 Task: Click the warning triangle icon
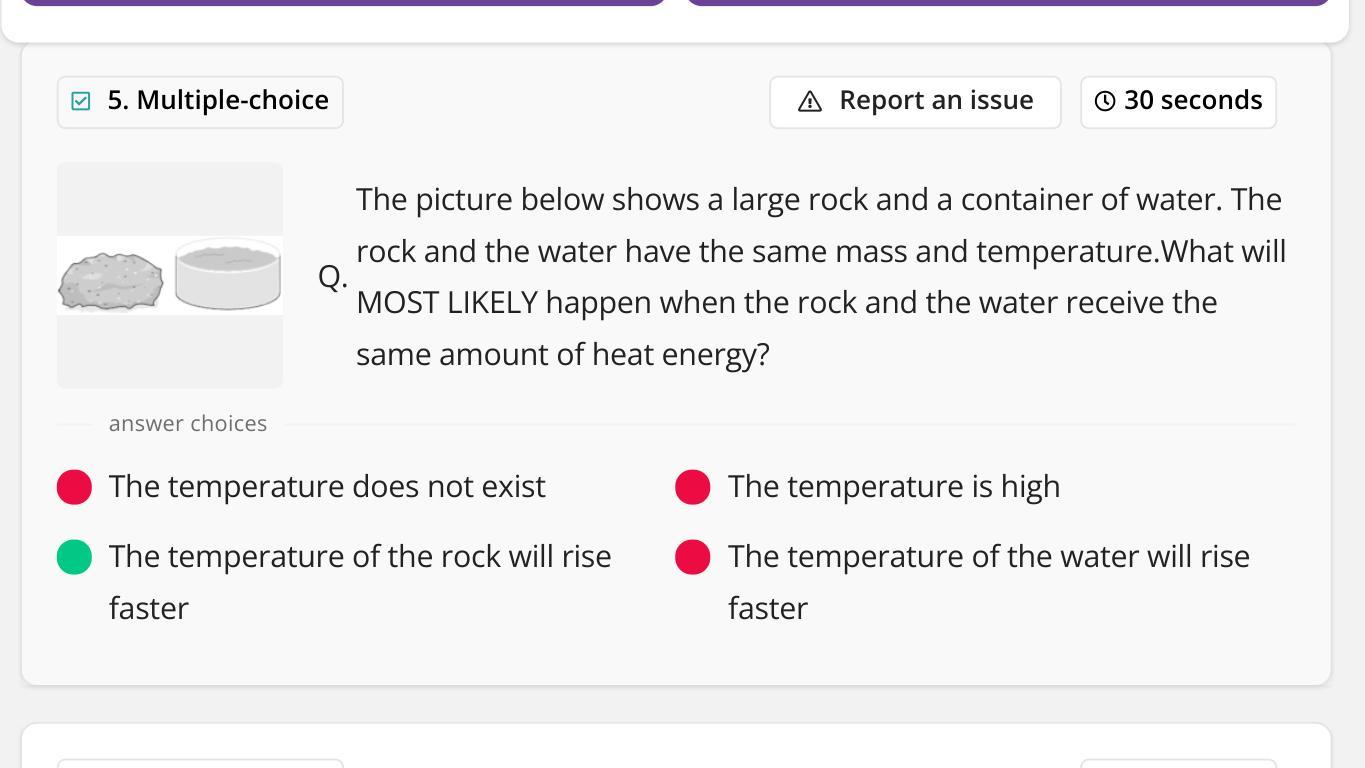pyautogui.click(x=810, y=101)
